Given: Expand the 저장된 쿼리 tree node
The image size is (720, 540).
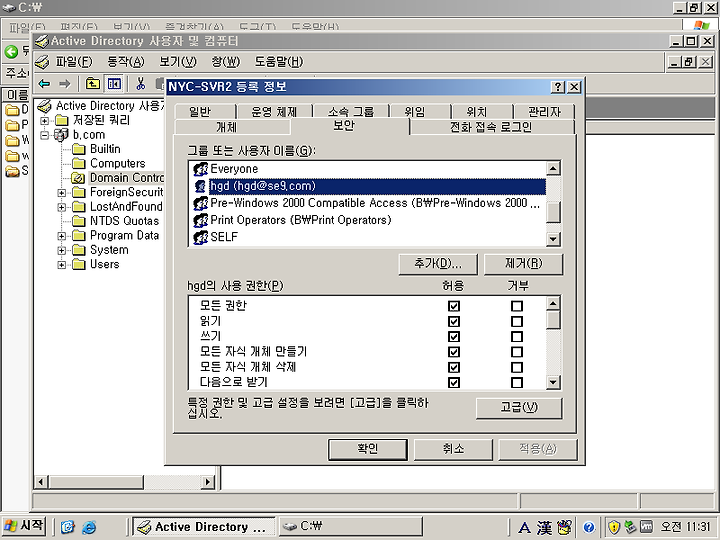Looking at the screenshot, I should pyautogui.click(x=45, y=121).
